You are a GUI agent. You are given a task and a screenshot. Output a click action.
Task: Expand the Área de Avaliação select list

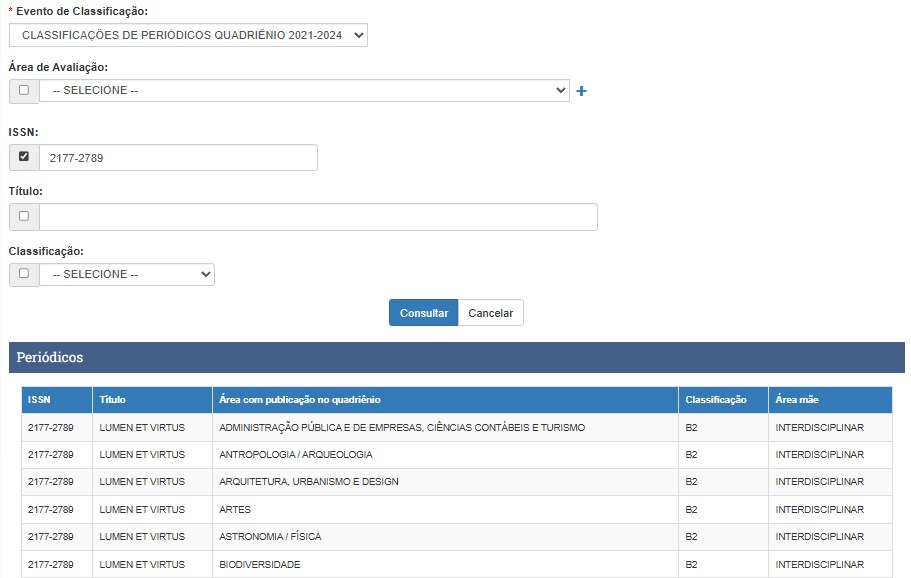pos(303,90)
